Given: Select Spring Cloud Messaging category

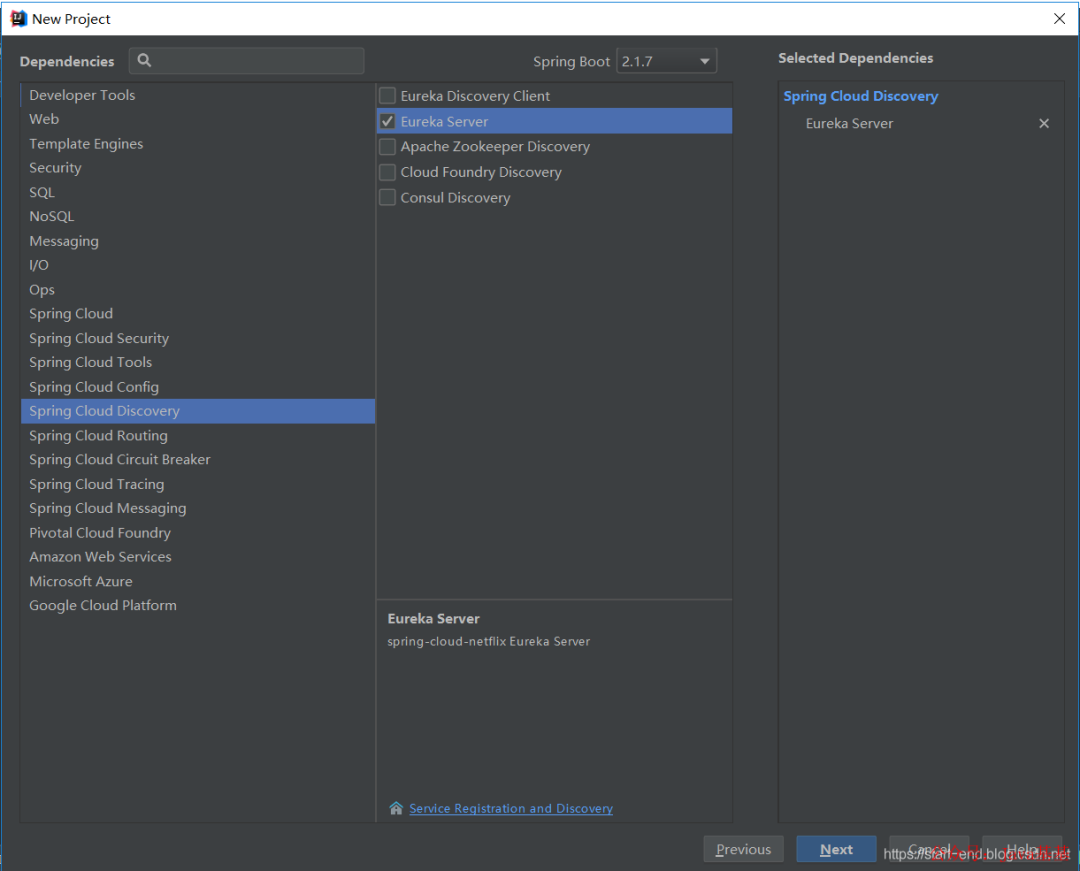Looking at the screenshot, I should pyautogui.click(x=198, y=508).
